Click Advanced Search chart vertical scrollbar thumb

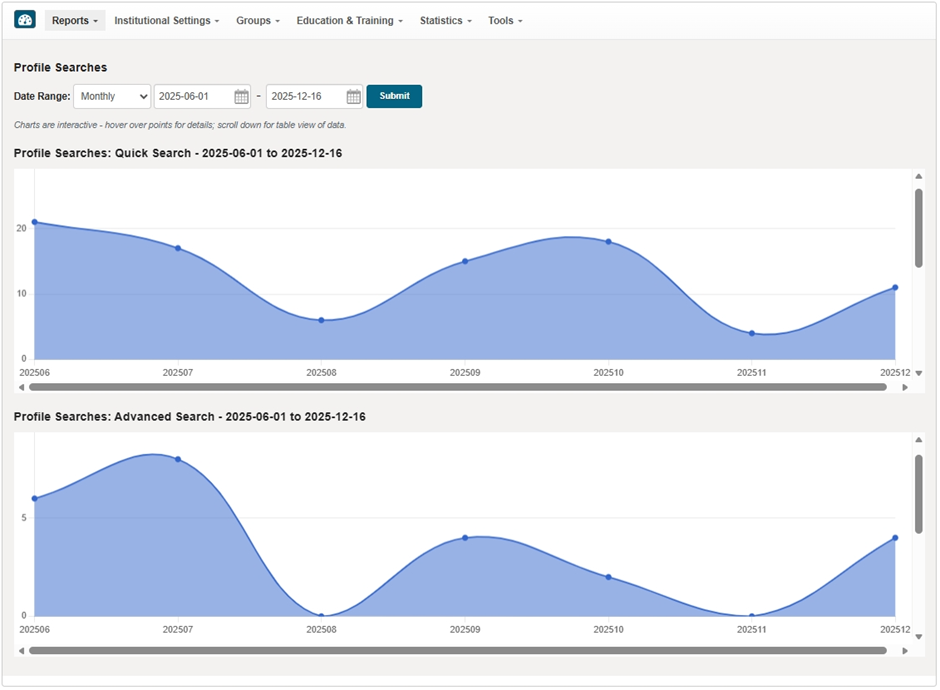918,494
